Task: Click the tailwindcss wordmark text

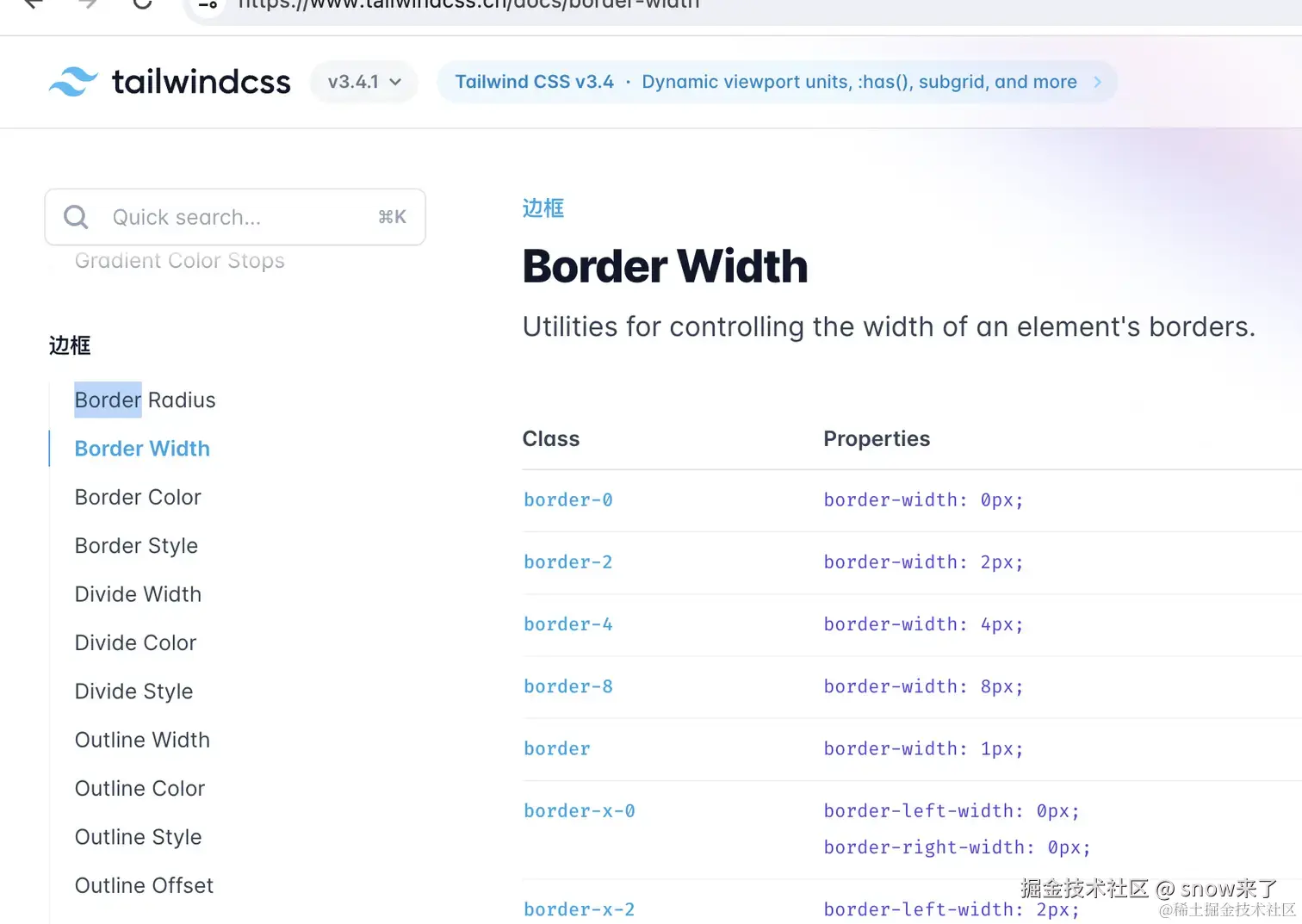Action: [x=201, y=82]
